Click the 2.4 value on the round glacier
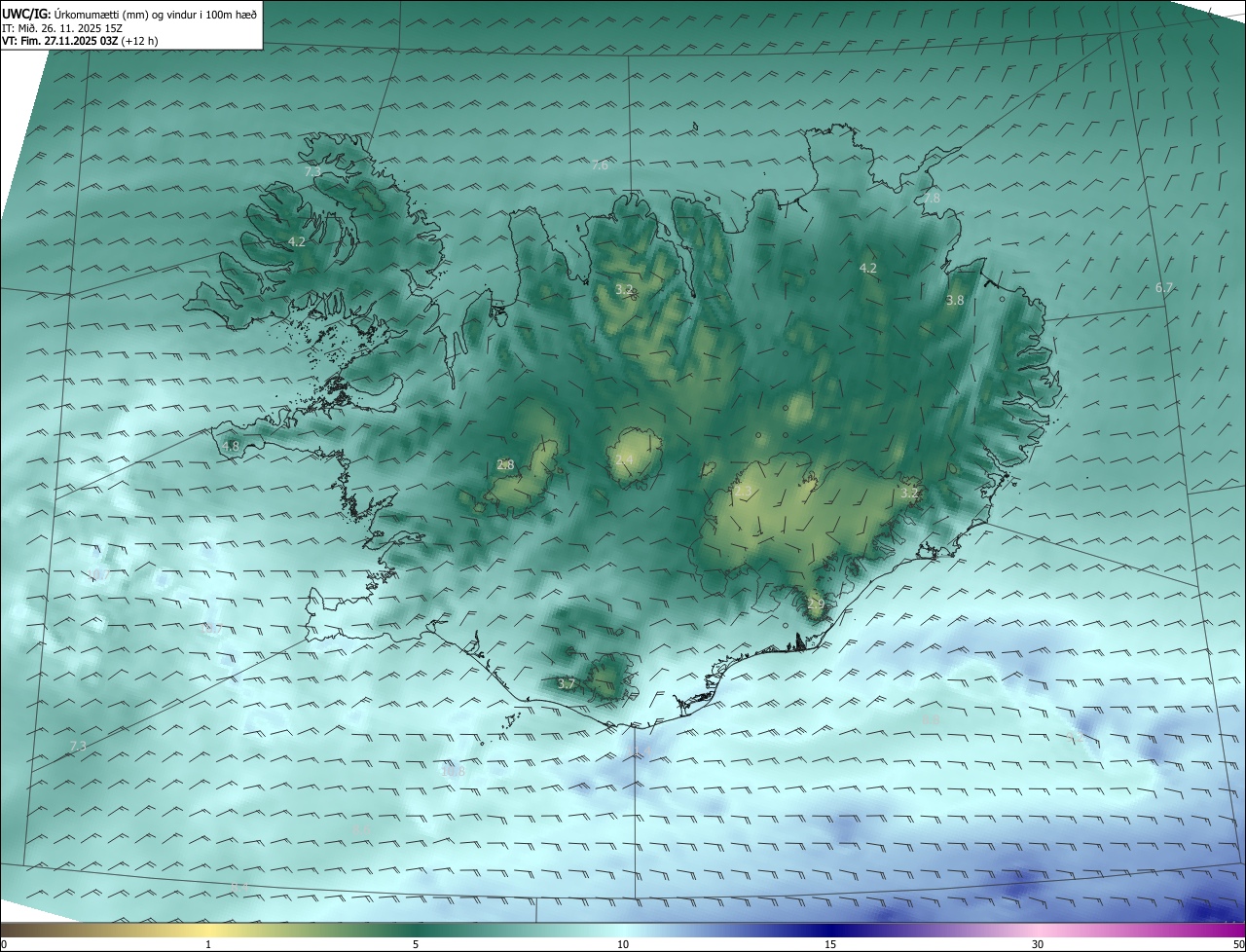The image size is (1246, 952). pyautogui.click(x=624, y=459)
